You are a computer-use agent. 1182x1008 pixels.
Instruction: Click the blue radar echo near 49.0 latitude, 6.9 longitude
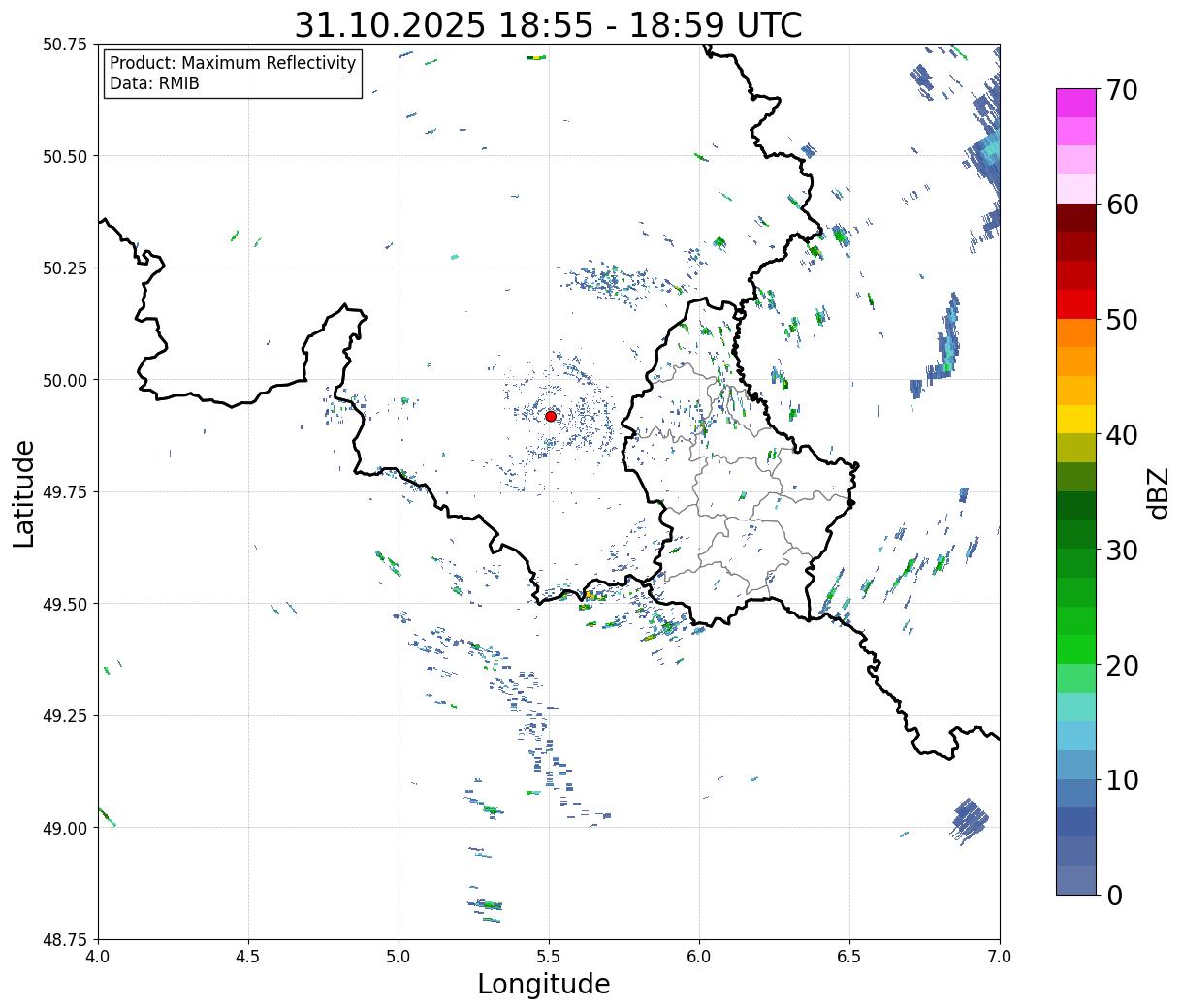click(x=969, y=820)
